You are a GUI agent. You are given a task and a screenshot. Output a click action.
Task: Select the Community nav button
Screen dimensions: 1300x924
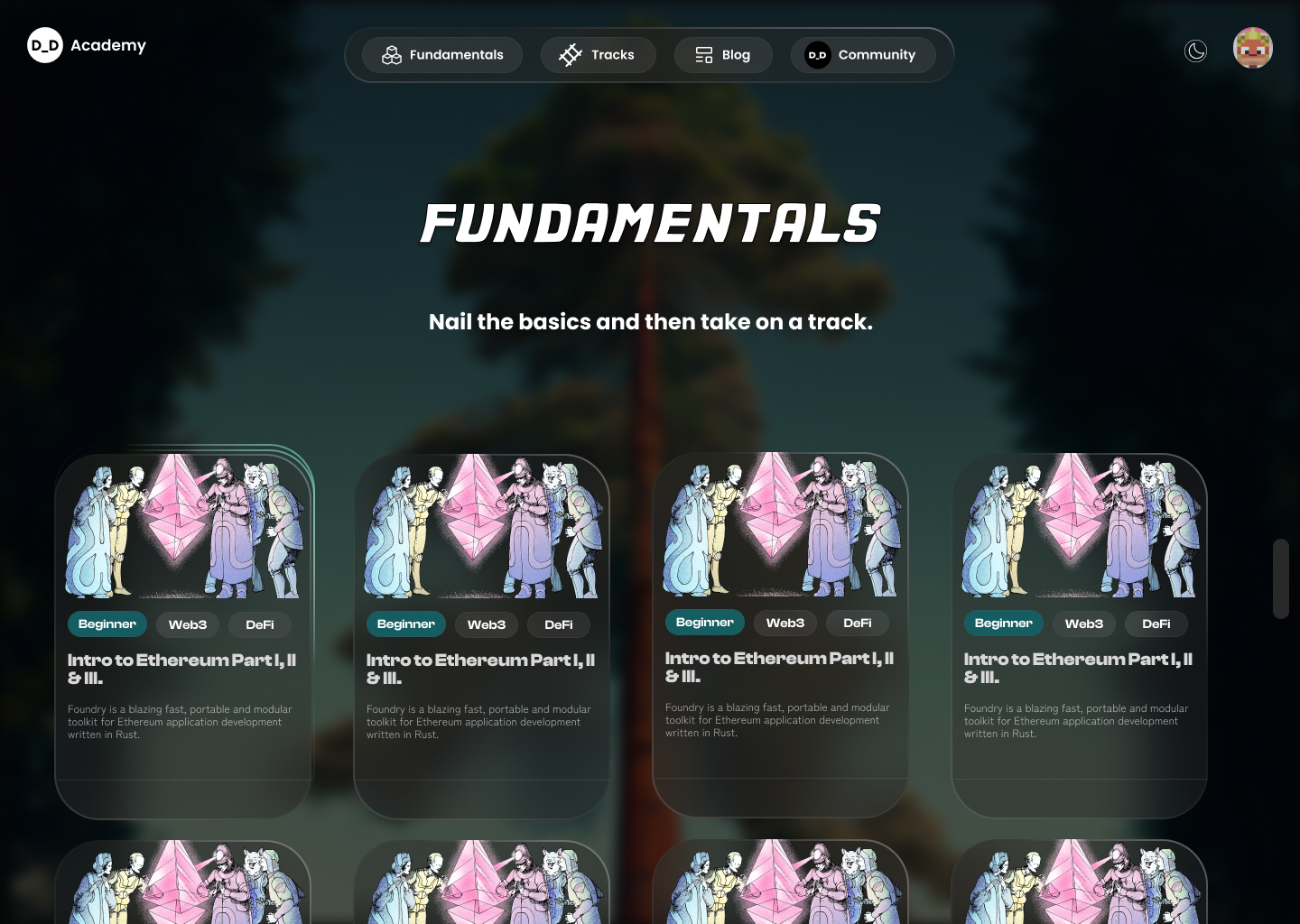coord(863,55)
